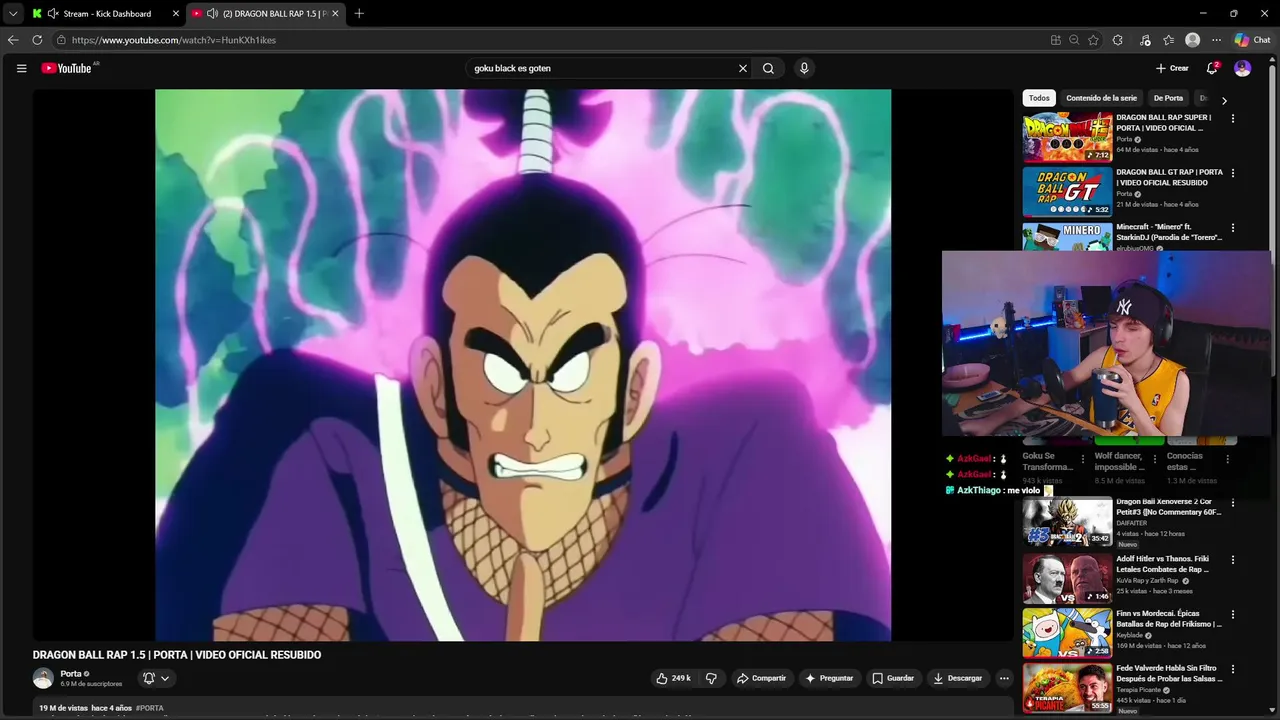The width and height of the screenshot is (1280, 720).
Task: Start voice search with the microphone
Action: coord(804,68)
